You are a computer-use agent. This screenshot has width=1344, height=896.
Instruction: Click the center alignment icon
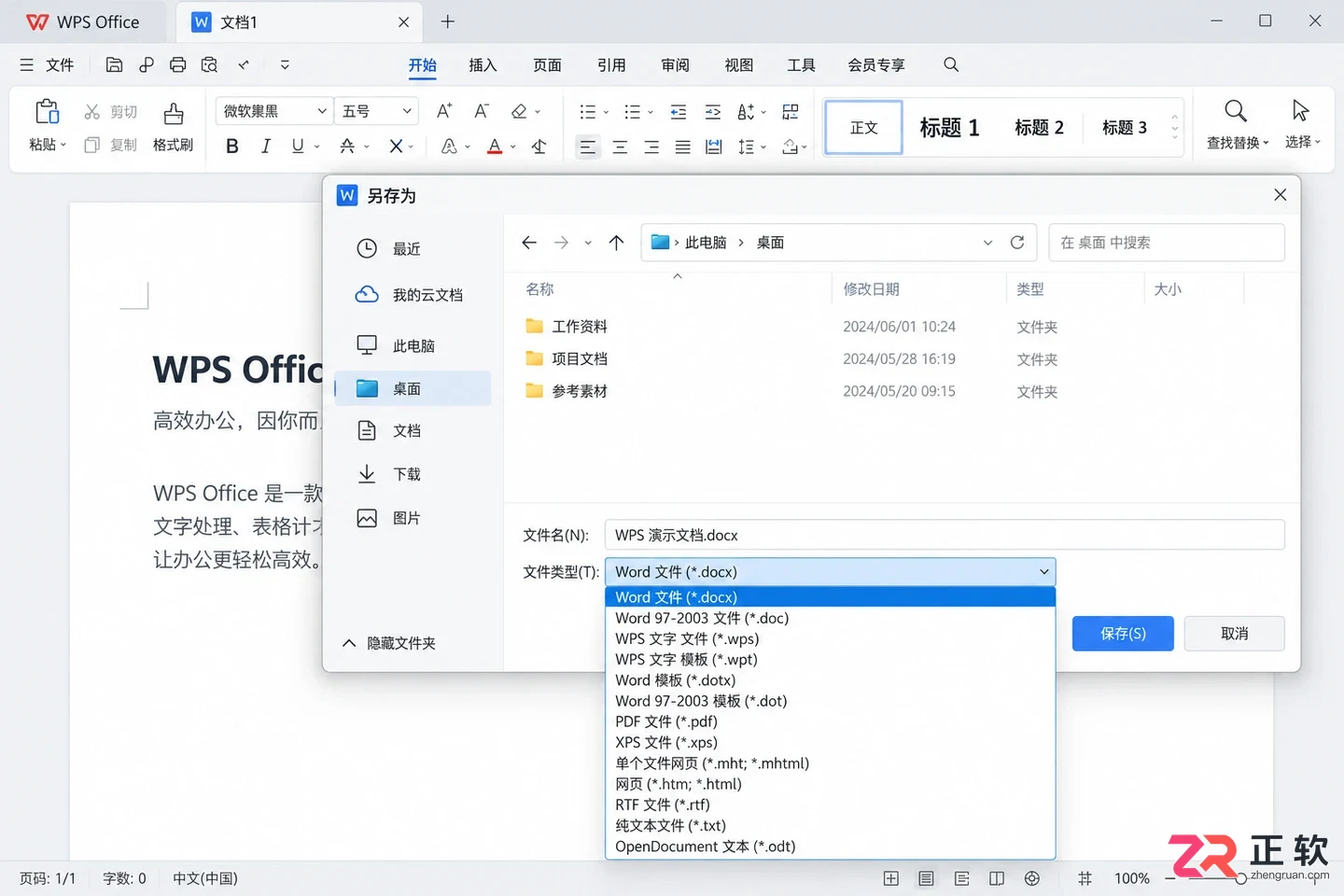click(620, 147)
